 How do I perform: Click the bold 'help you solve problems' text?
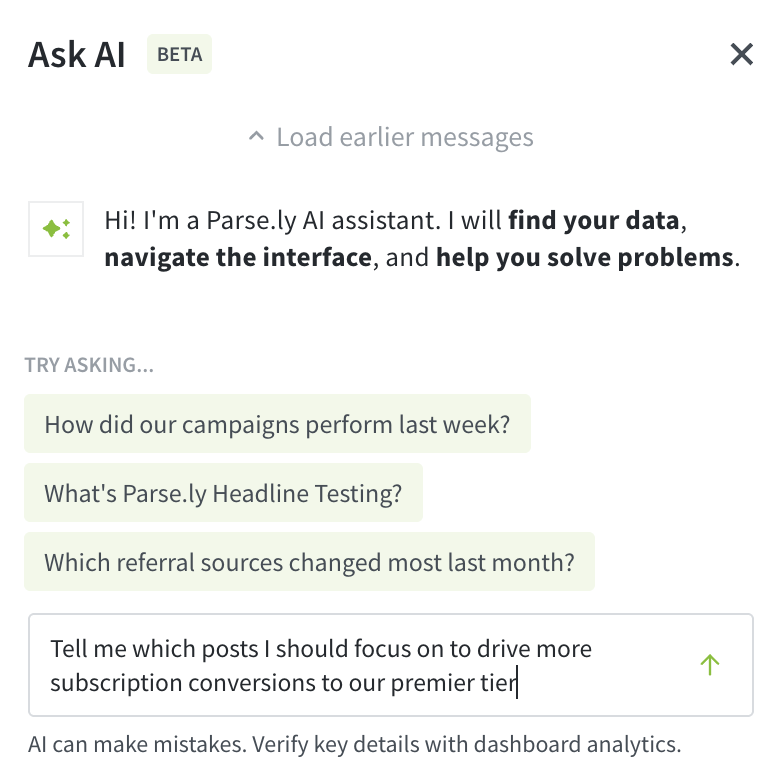click(585, 258)
